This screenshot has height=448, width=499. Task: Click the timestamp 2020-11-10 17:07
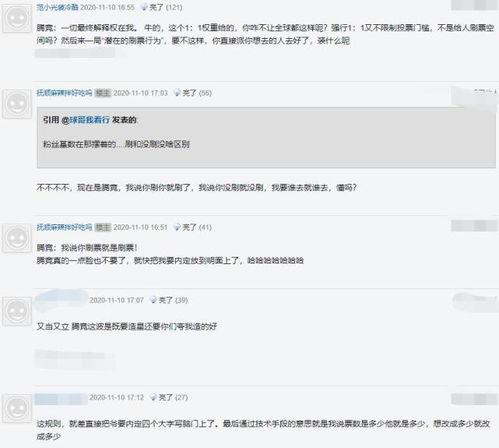click(116, 300)
